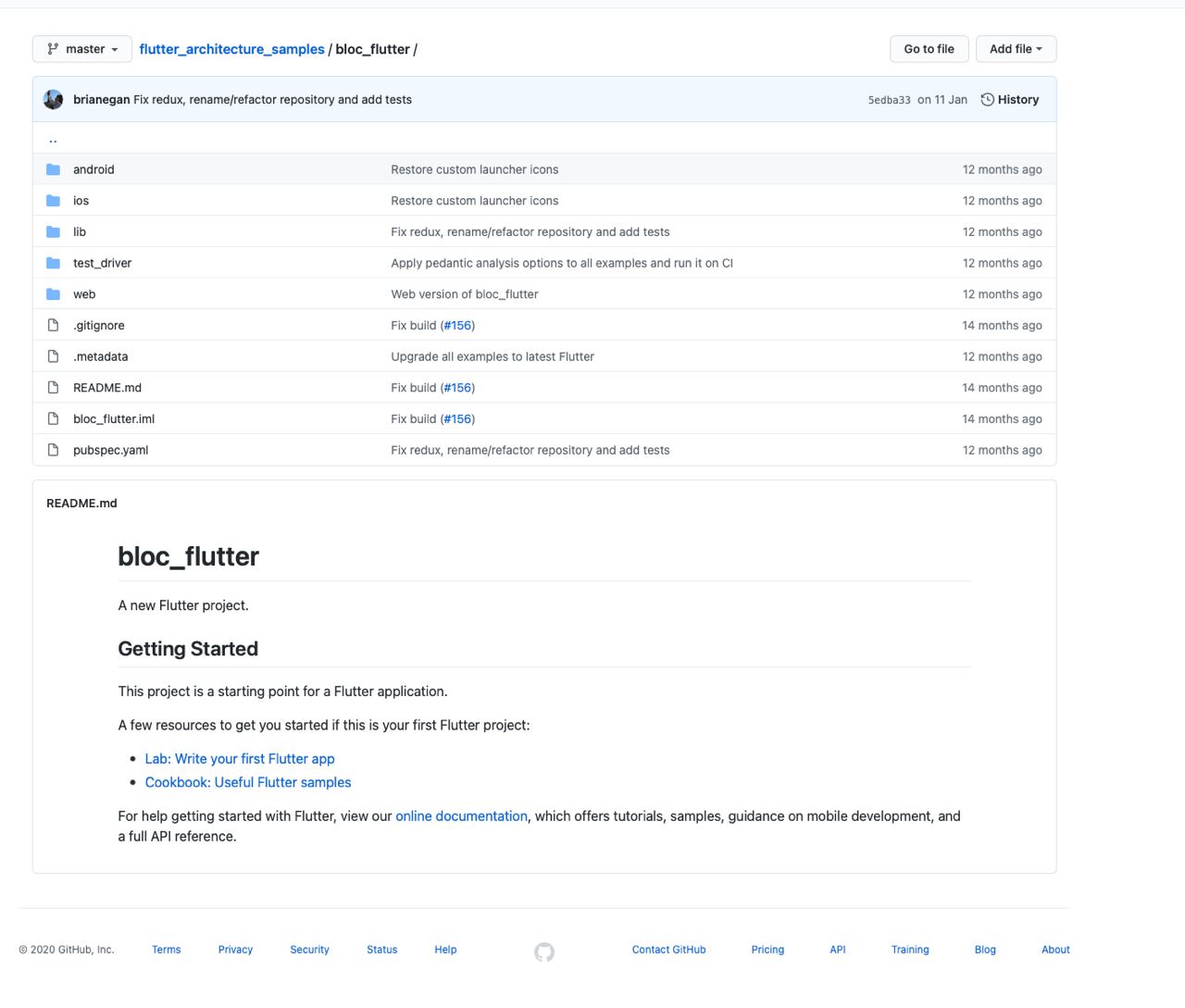Open commit hash 5edba33
This screenshot has height=1008, width=1185.
pyautogui.click(x=889, y=100)
